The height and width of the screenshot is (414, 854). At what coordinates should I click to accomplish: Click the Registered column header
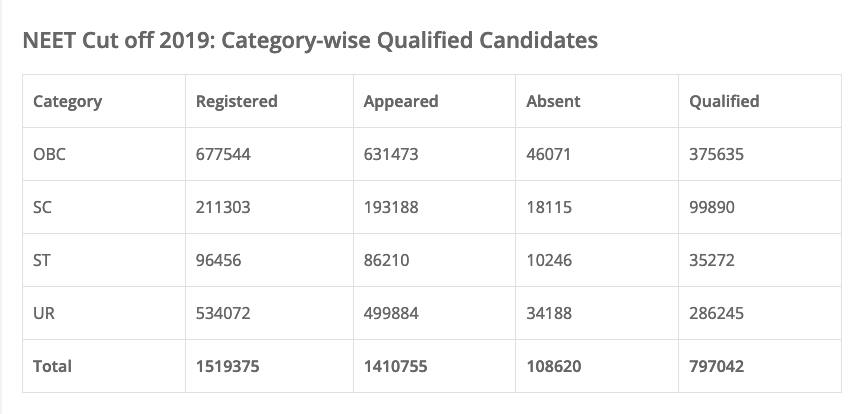click(x=237, y=101)
